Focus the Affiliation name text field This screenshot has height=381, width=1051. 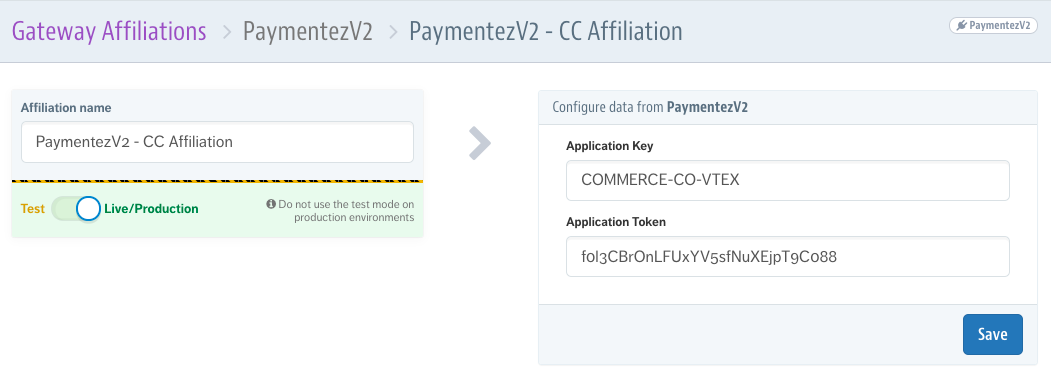coord(217,142)
